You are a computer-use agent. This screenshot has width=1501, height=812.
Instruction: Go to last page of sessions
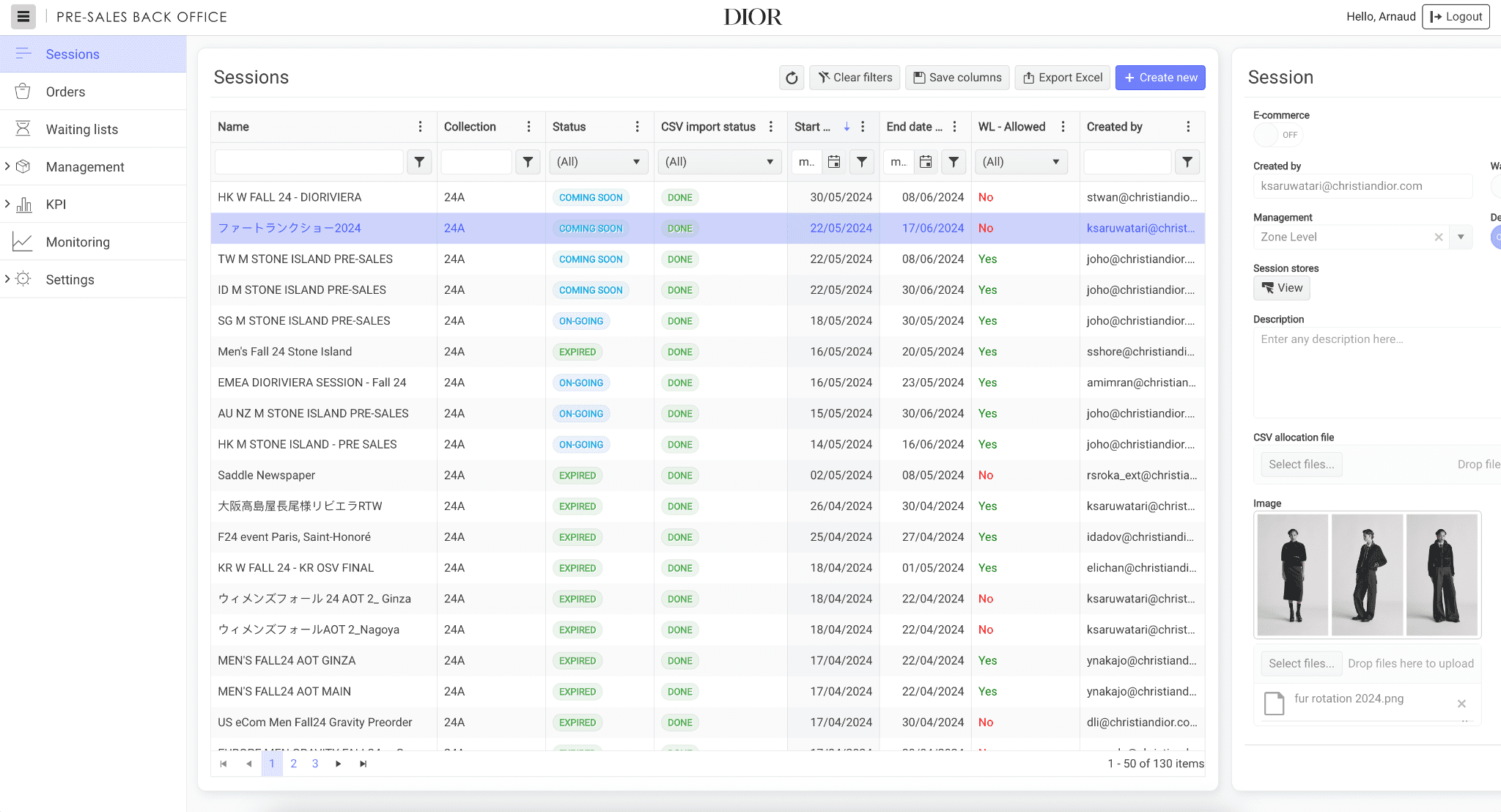pyautogui.click(x=363, y=764)
